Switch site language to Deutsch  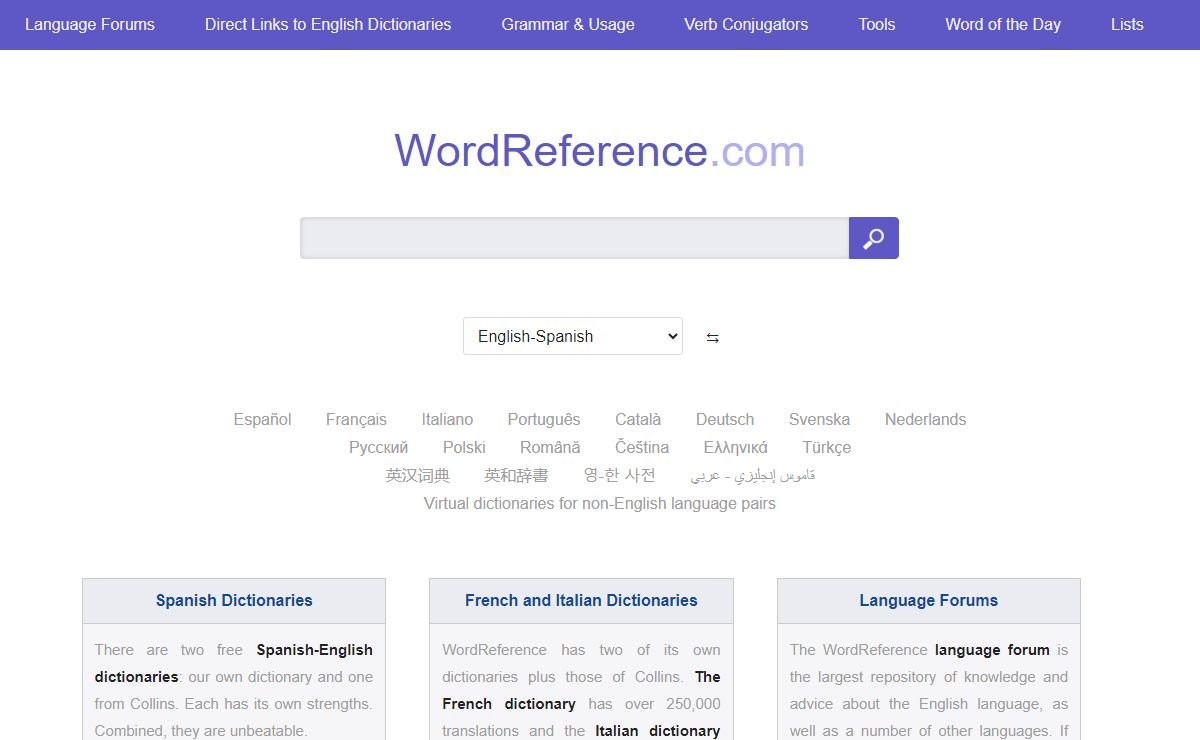pos(725,419)
